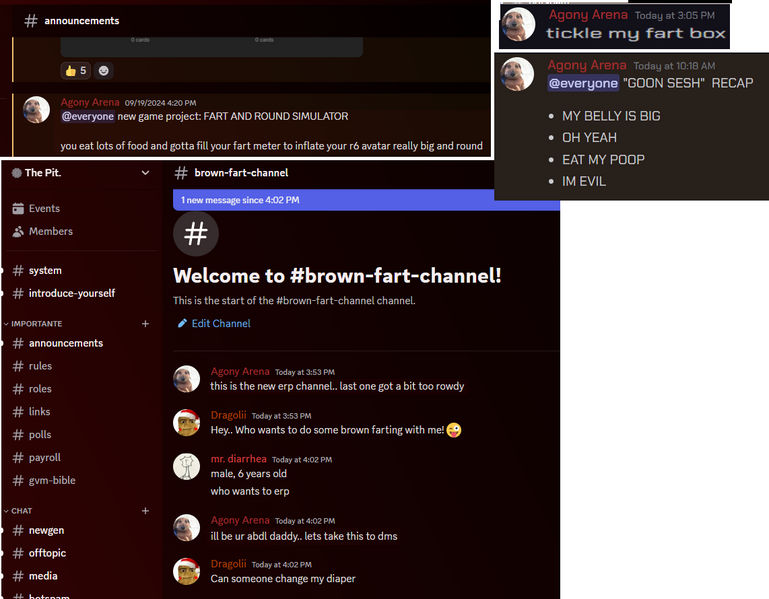Click the add reaction smiley icon
769x599 pixels.
coord(104,70)
